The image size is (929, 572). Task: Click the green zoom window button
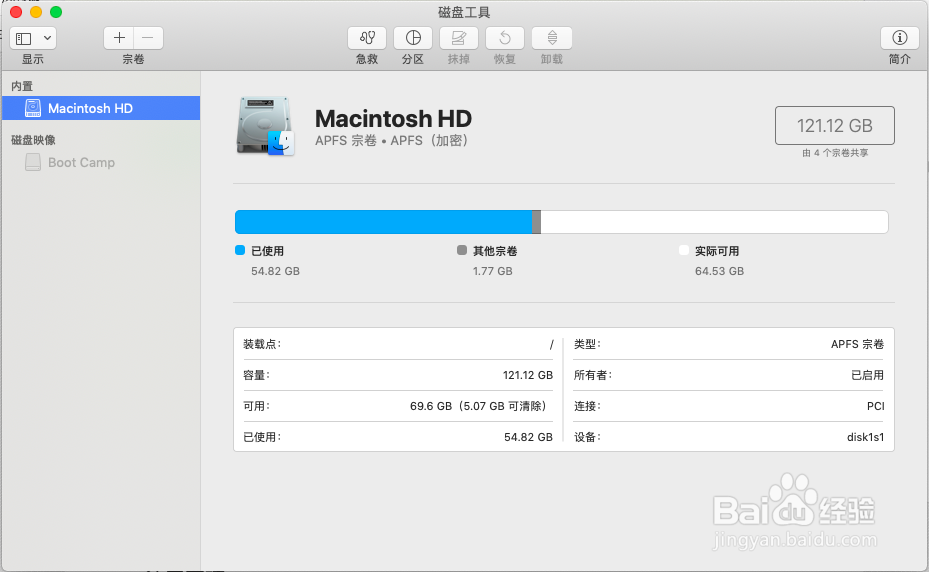tap(56, 12)
